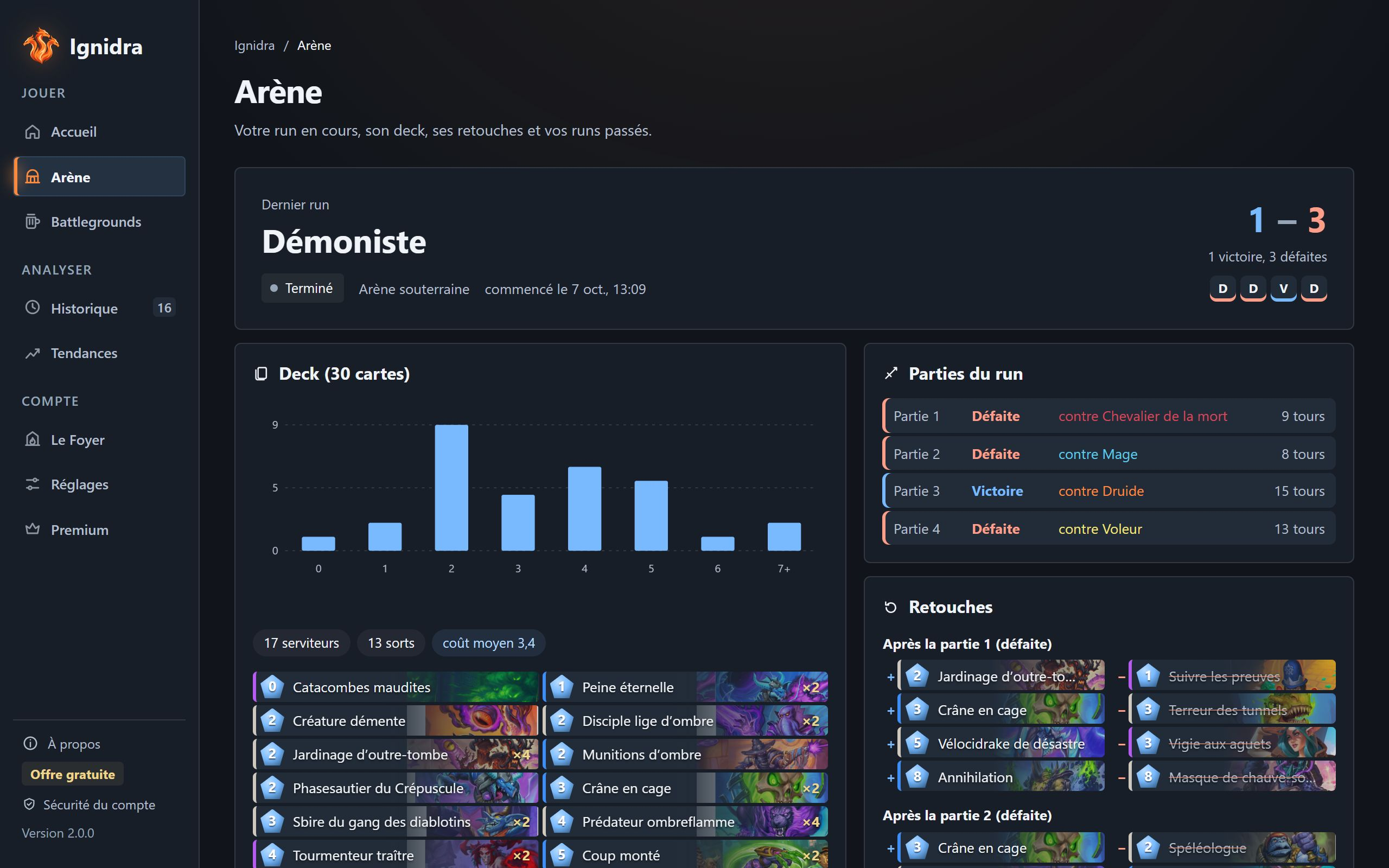1389x868 pixels.
Task: Click the Retouches refresh icon
Action: [x=891, y=607]
